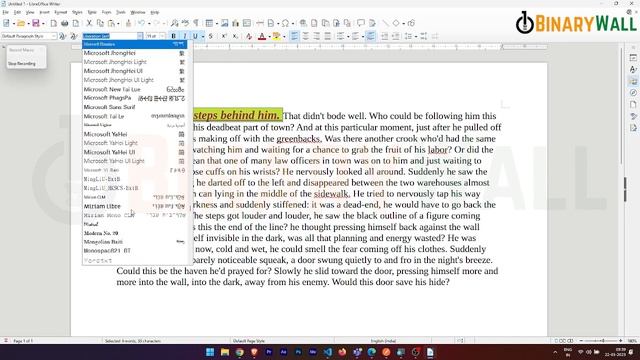Viewport: 640px width, 360px height.
Task: Open the File menu
Action: coord(5,13)
